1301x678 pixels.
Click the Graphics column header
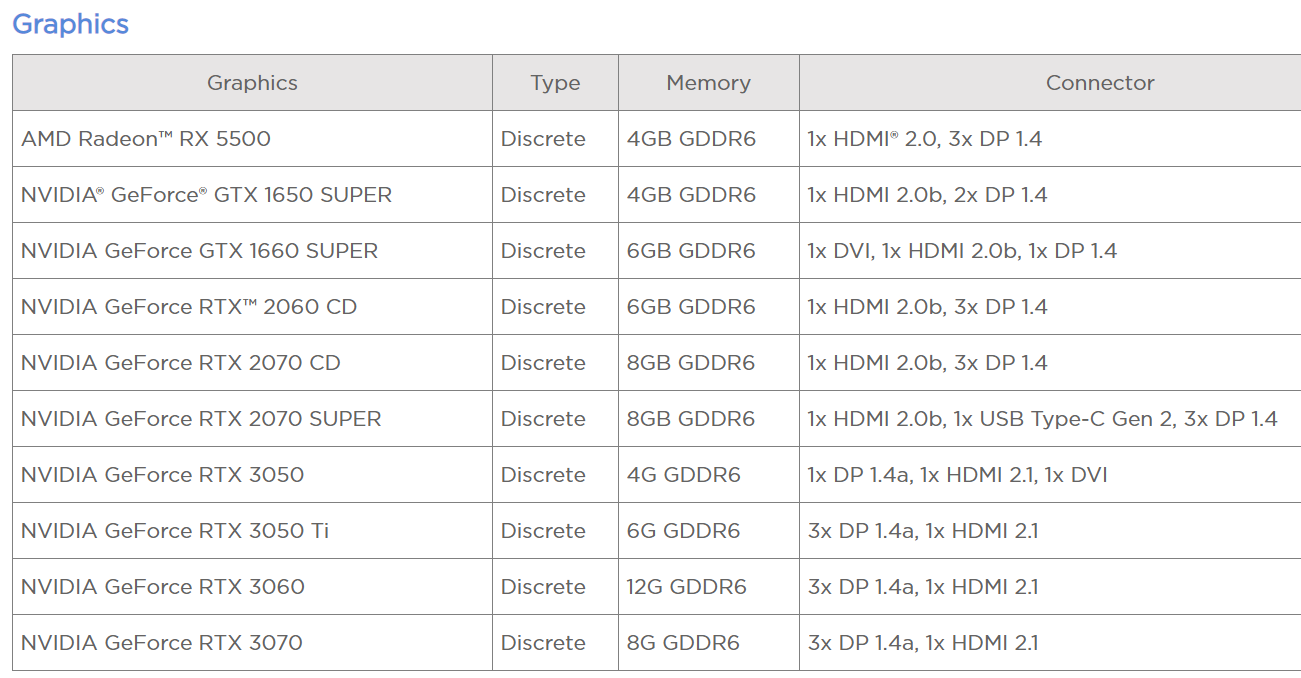[x=252, y=83]
